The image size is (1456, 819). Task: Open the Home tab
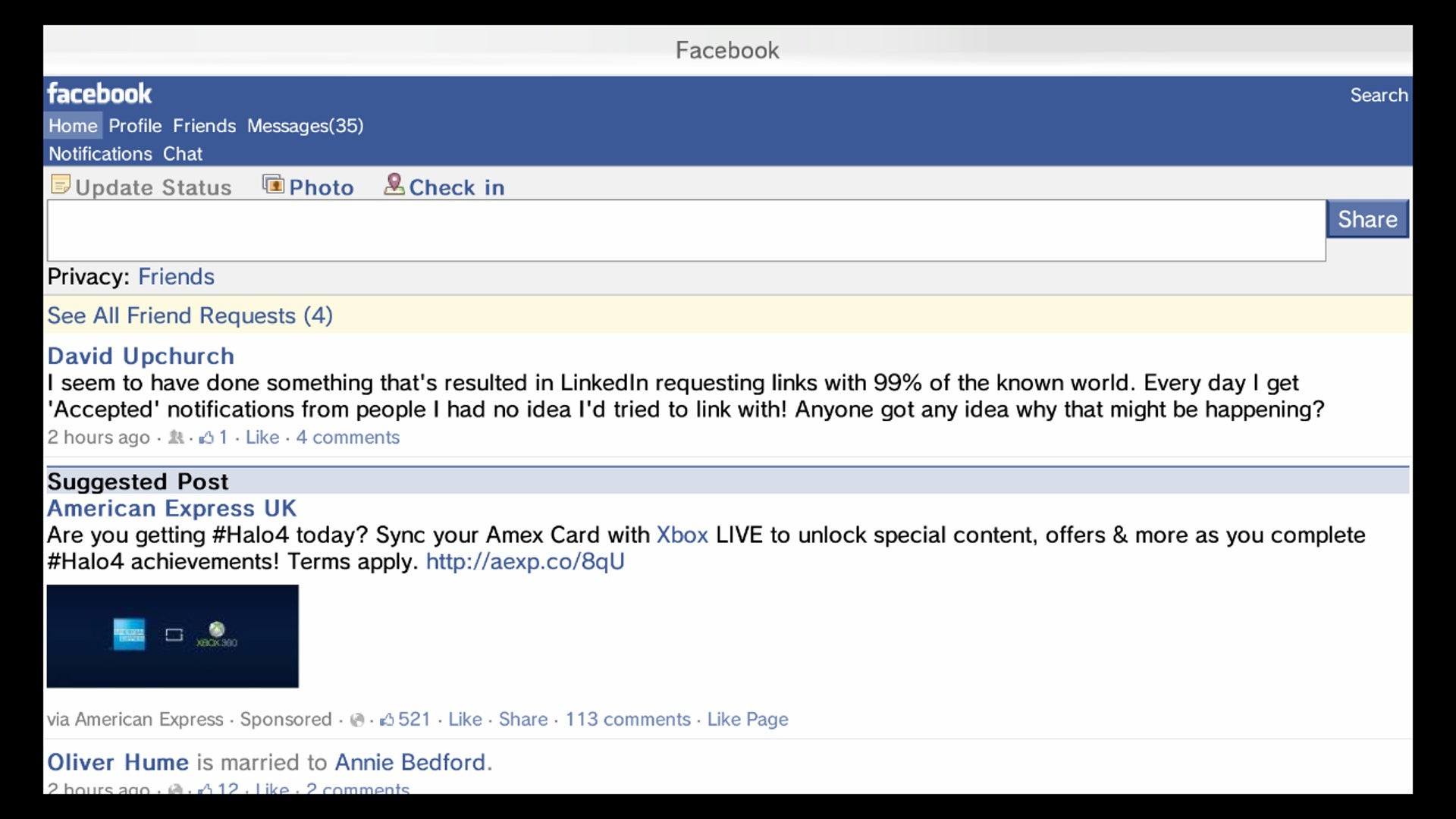(x=73, y=126)
